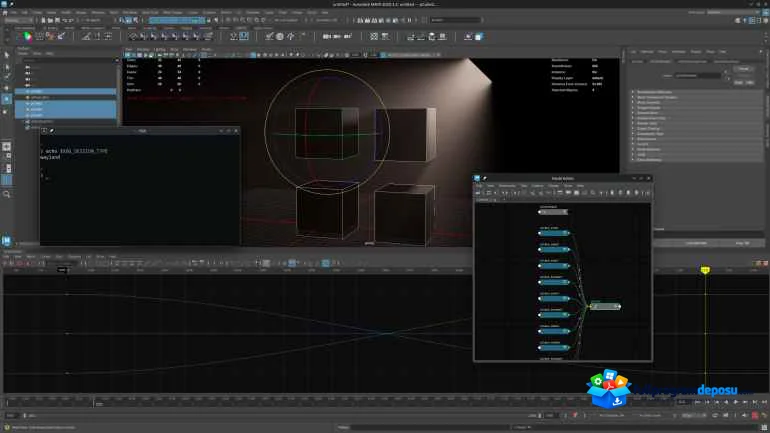
Task: Open the Workspace dropdown at top right
Action: [734, 12]
